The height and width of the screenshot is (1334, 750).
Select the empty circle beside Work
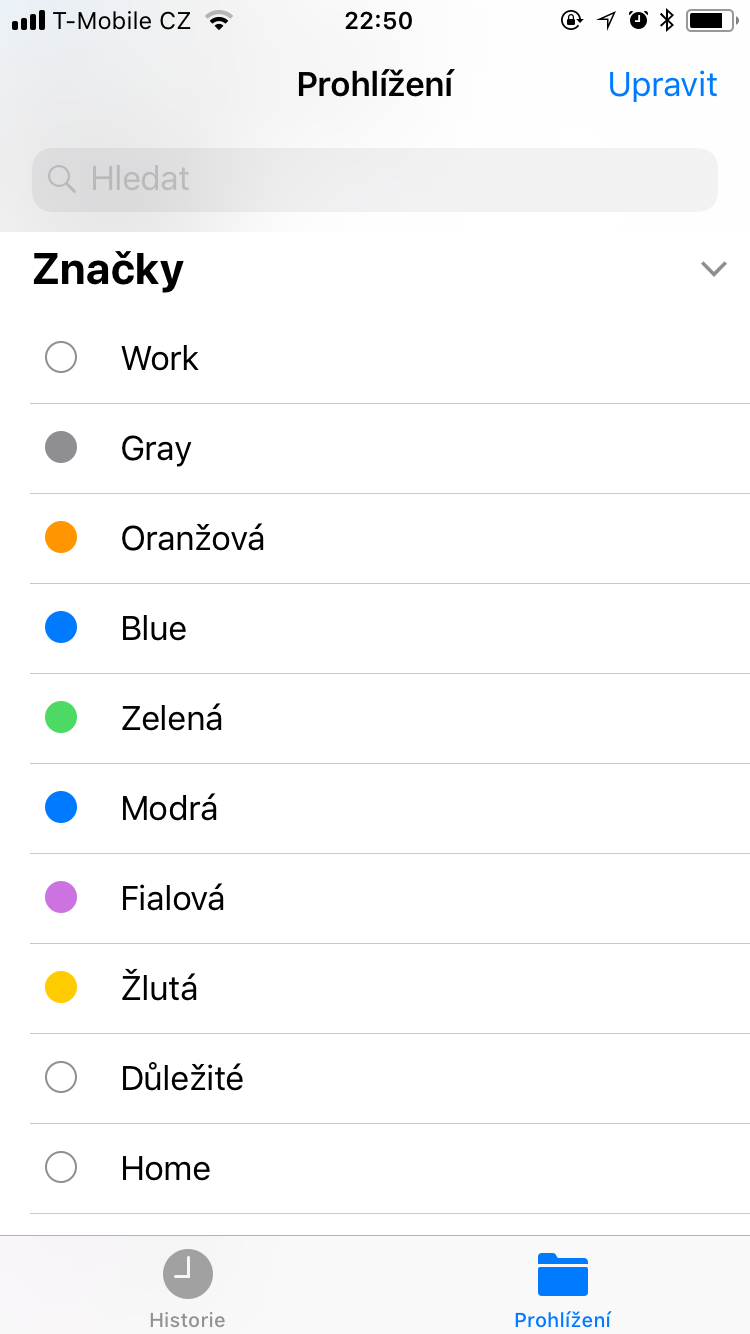pyautogui.click(x=61, y=358)
